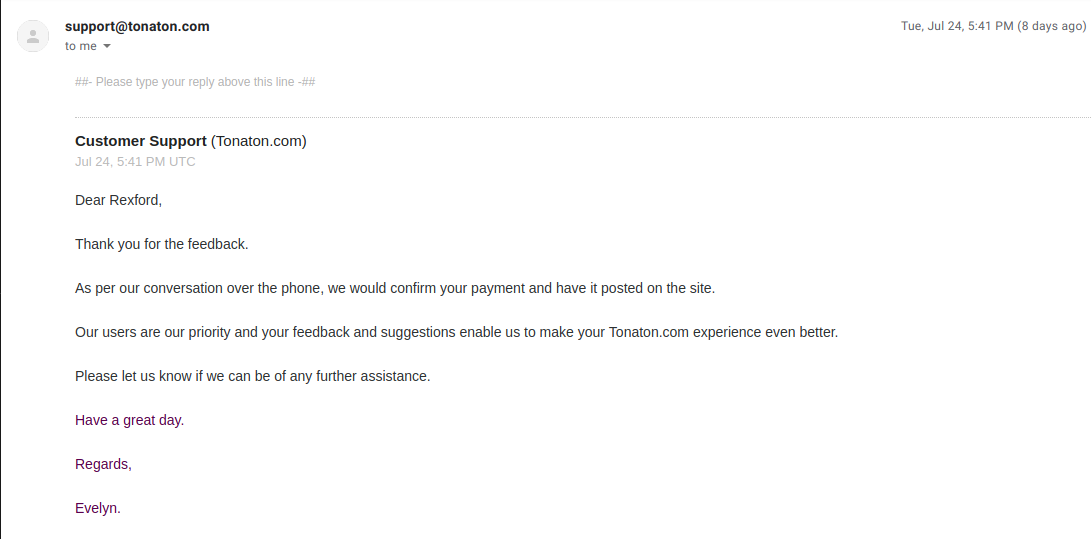Screen dimensions: 1091x539
Task: Click "Tonaton.com" in the experience sentence
Action: click(648, 332)
